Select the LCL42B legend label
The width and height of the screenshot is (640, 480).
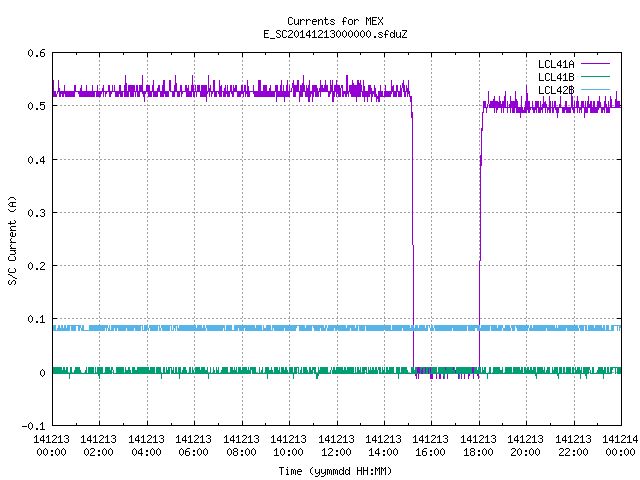point(556,90)
